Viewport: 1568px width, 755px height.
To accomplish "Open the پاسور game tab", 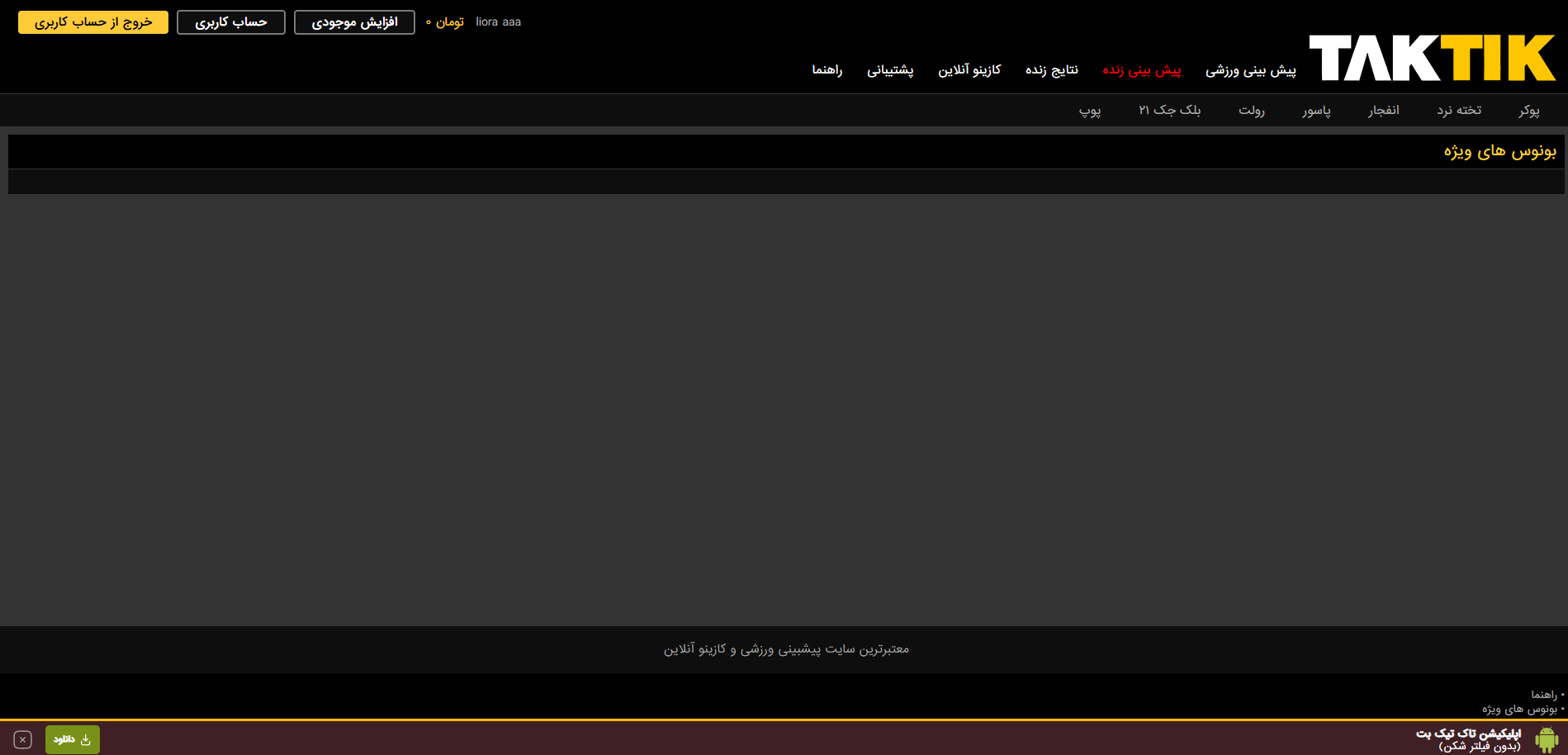I will click(x=1316, y=110).
